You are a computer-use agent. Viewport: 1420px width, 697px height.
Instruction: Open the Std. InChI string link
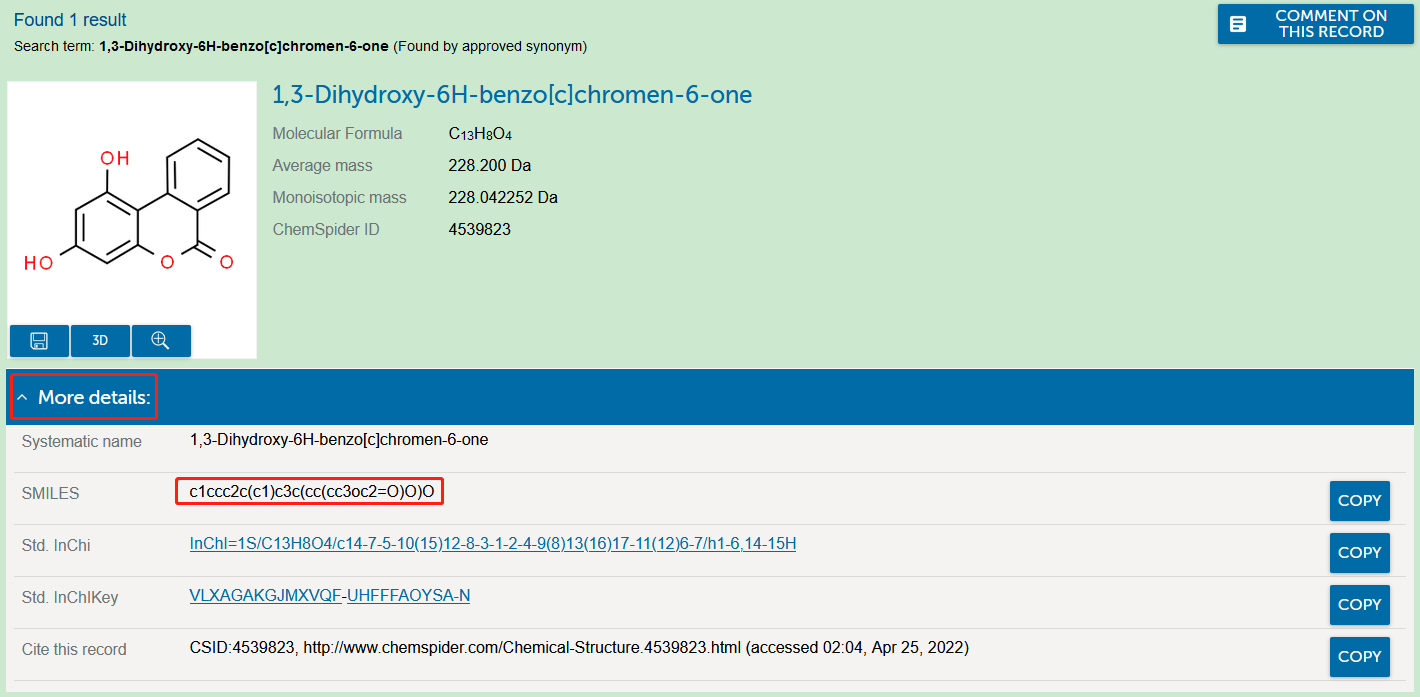[x=493, y=544]
